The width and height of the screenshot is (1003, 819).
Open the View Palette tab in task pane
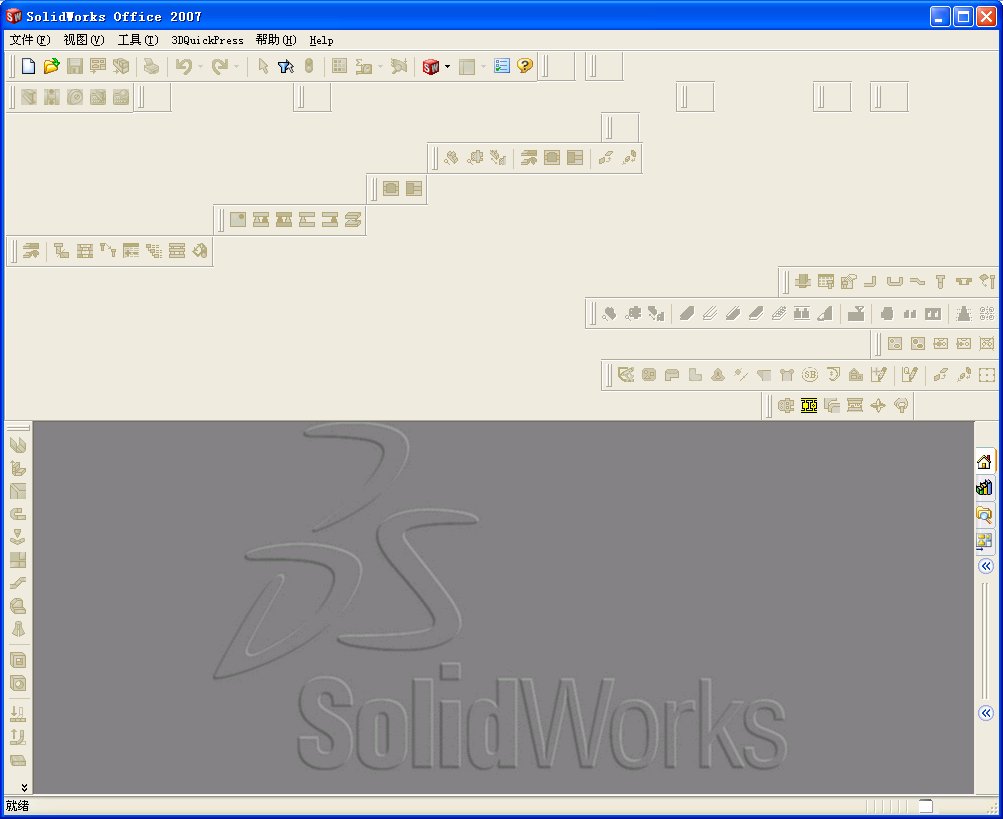(985, 541)
